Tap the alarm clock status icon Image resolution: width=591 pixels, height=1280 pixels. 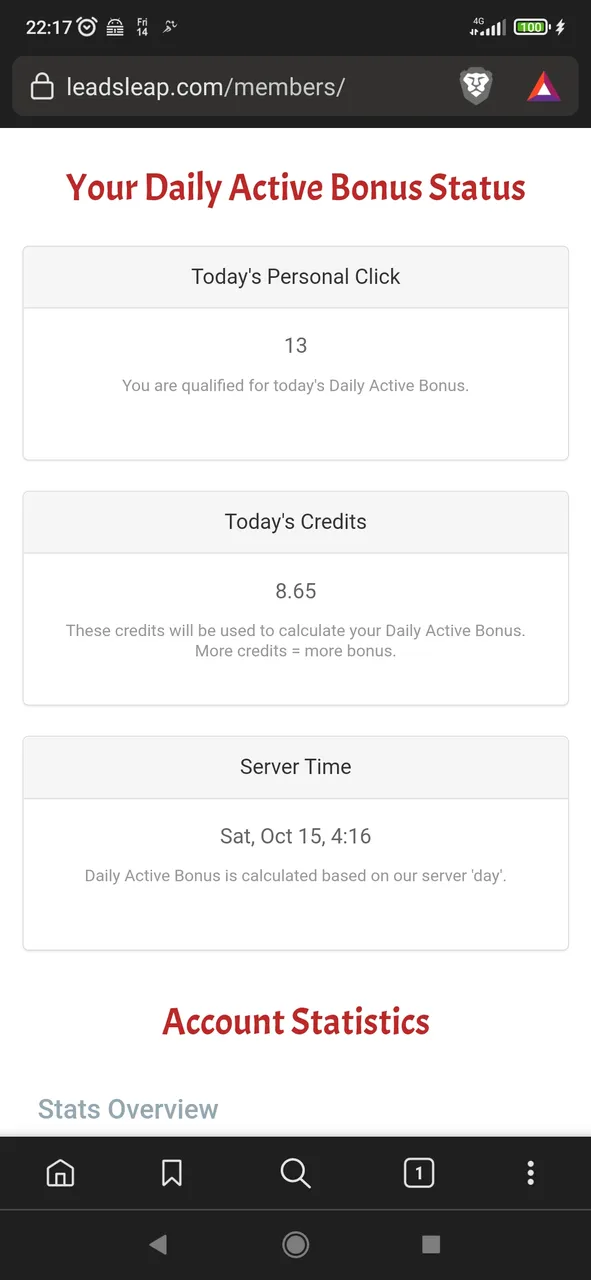[x=87, y=27]
